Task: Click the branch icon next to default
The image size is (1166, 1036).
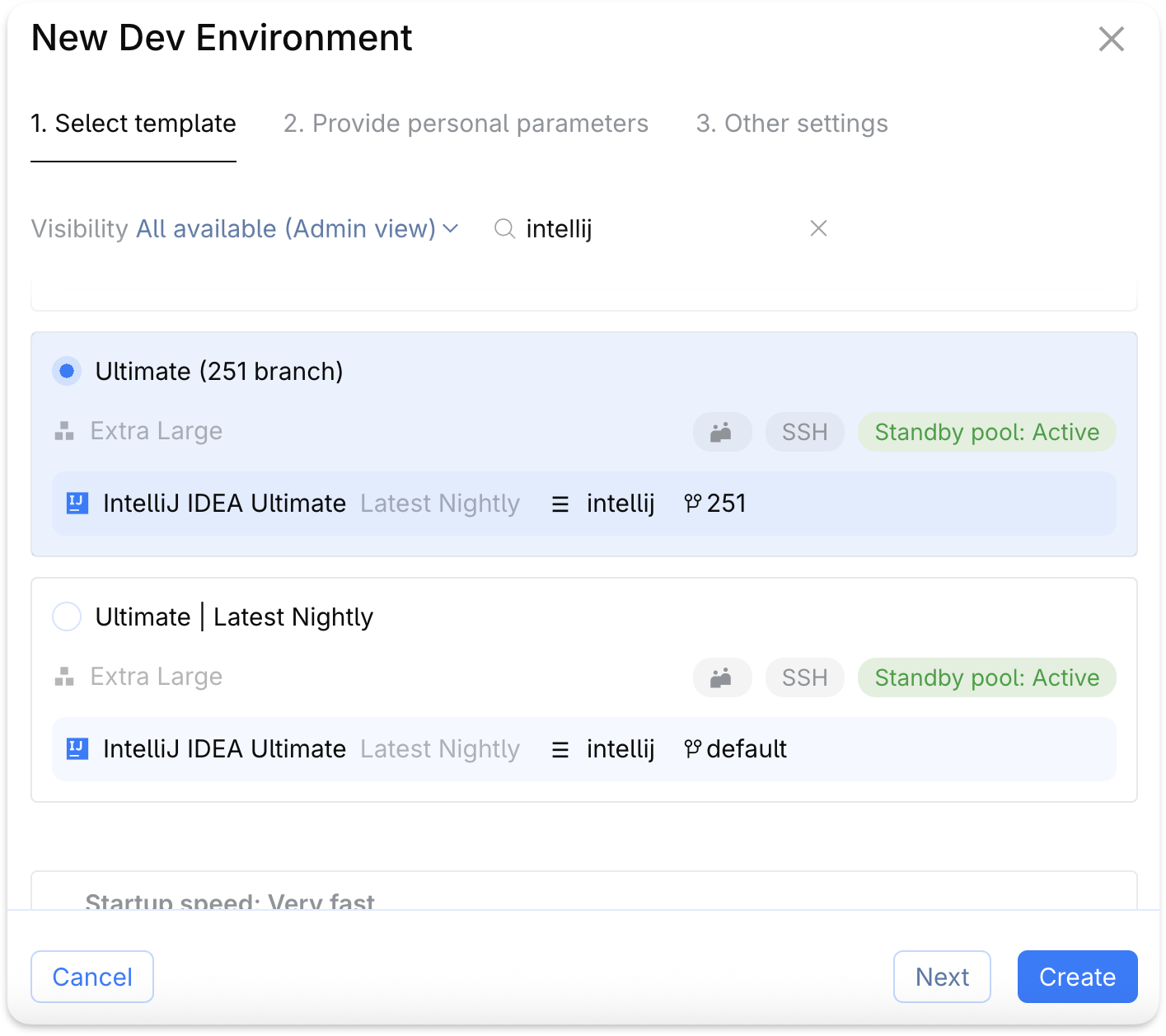Action: pos(692,748)
